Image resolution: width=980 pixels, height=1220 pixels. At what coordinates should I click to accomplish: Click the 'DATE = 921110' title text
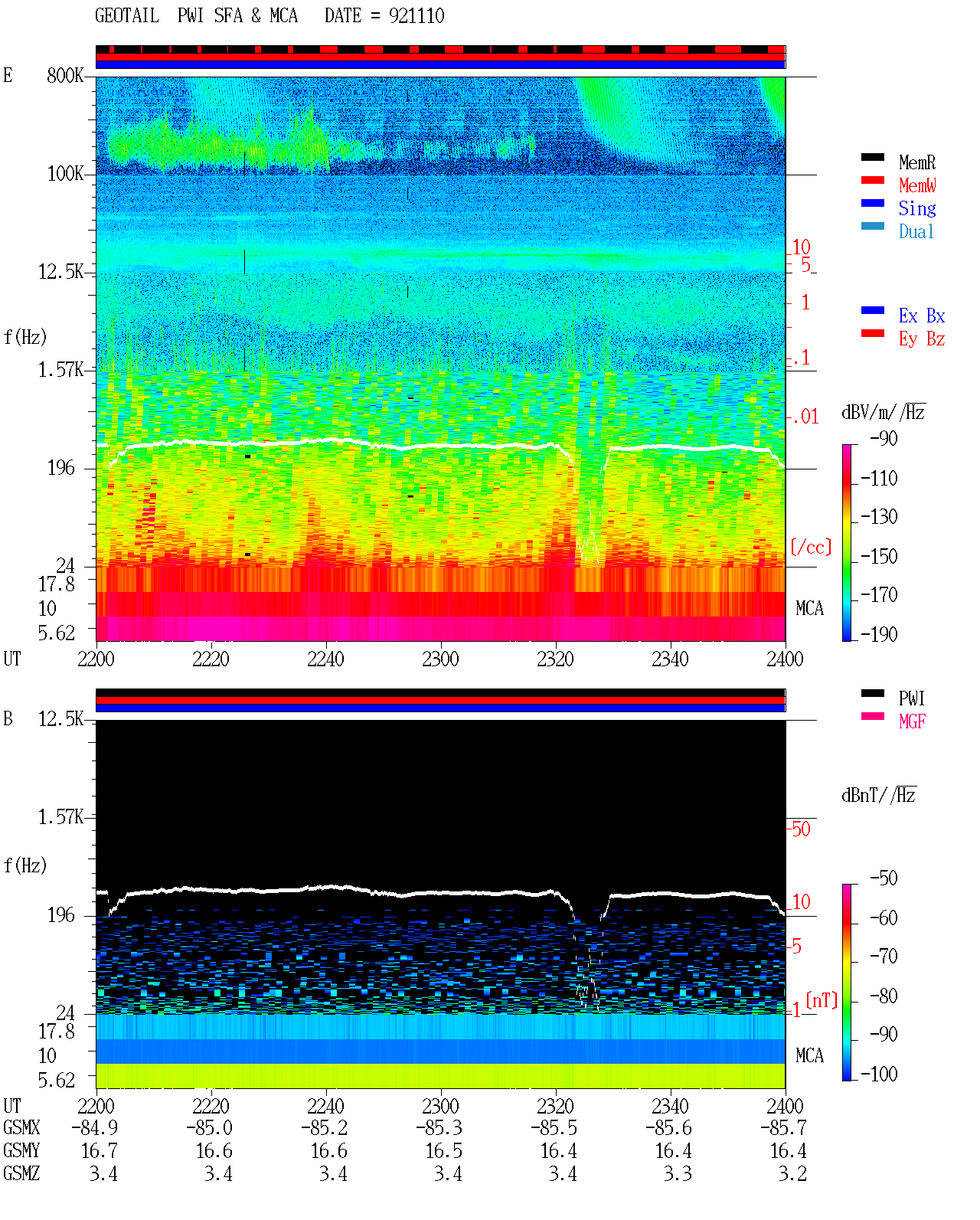point(384,16)
